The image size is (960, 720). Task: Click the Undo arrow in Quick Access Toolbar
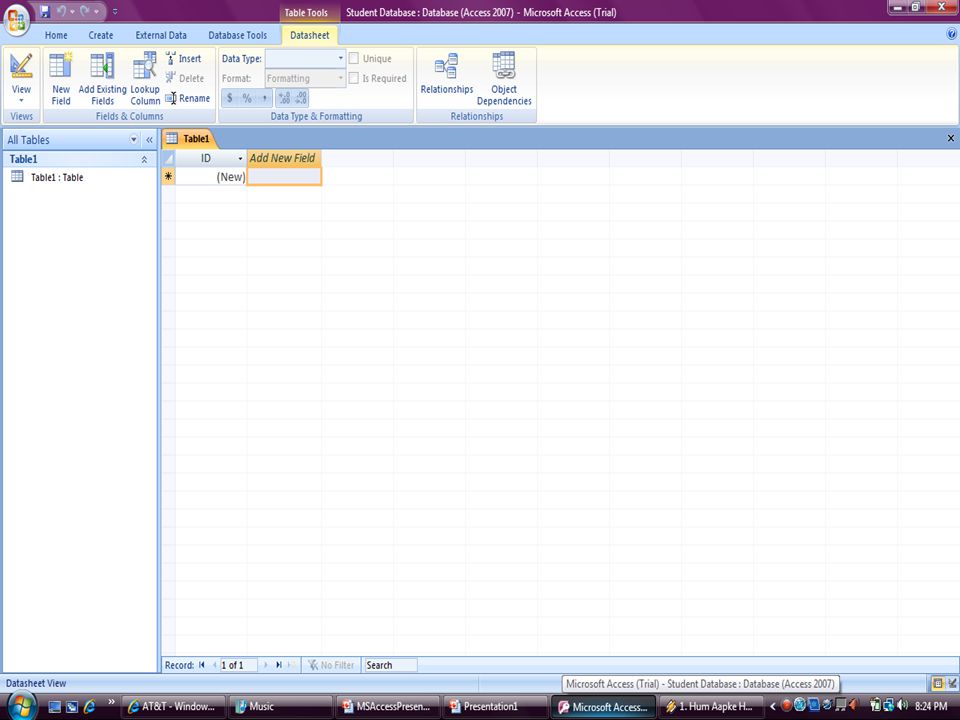[x=61, y=12]
